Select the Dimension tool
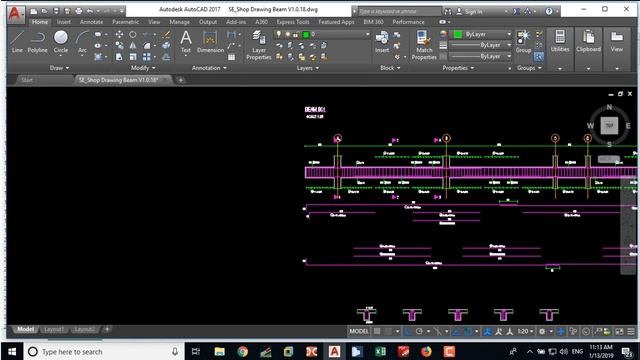640x360 pixels. point(210,41)
